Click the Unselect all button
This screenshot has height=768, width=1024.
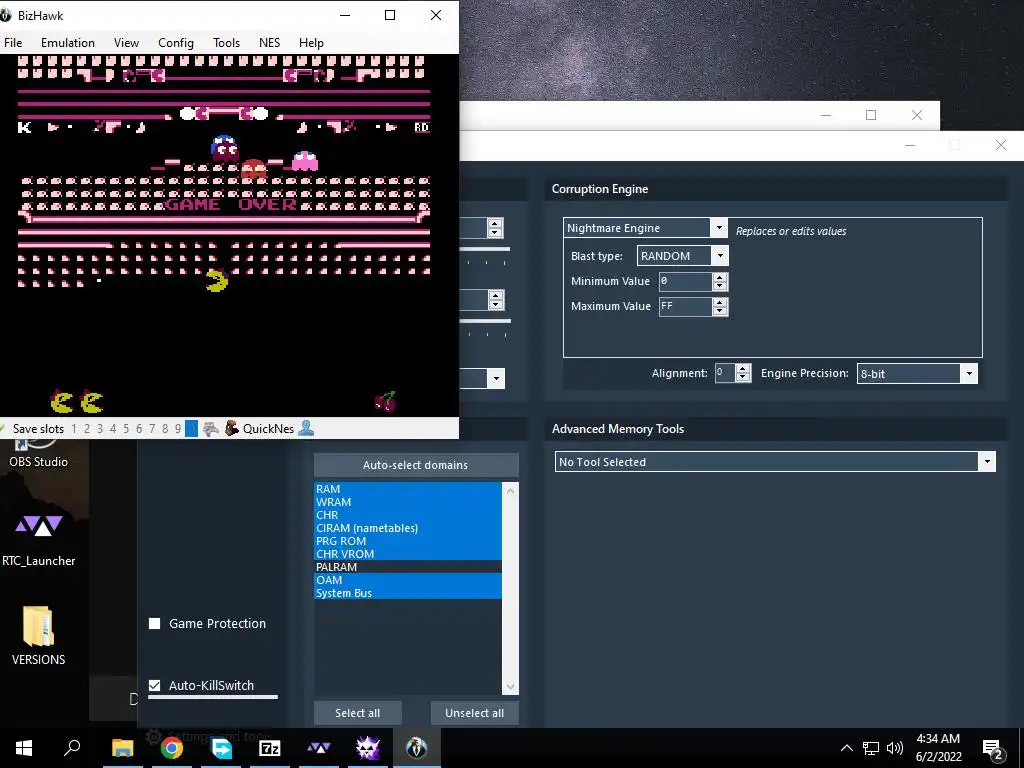[474, 713]
